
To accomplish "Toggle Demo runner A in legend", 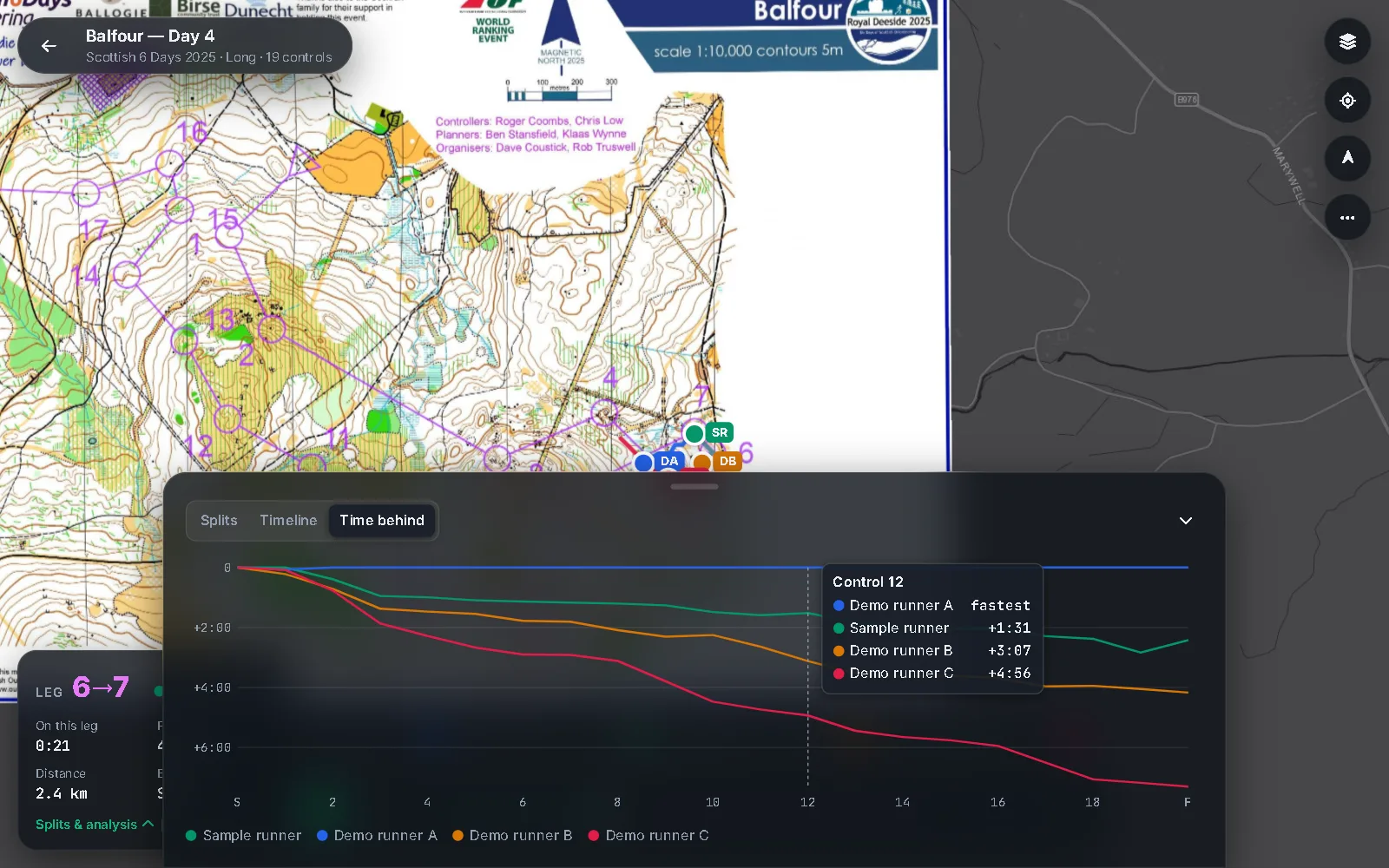I will click(x=377, y=836).
